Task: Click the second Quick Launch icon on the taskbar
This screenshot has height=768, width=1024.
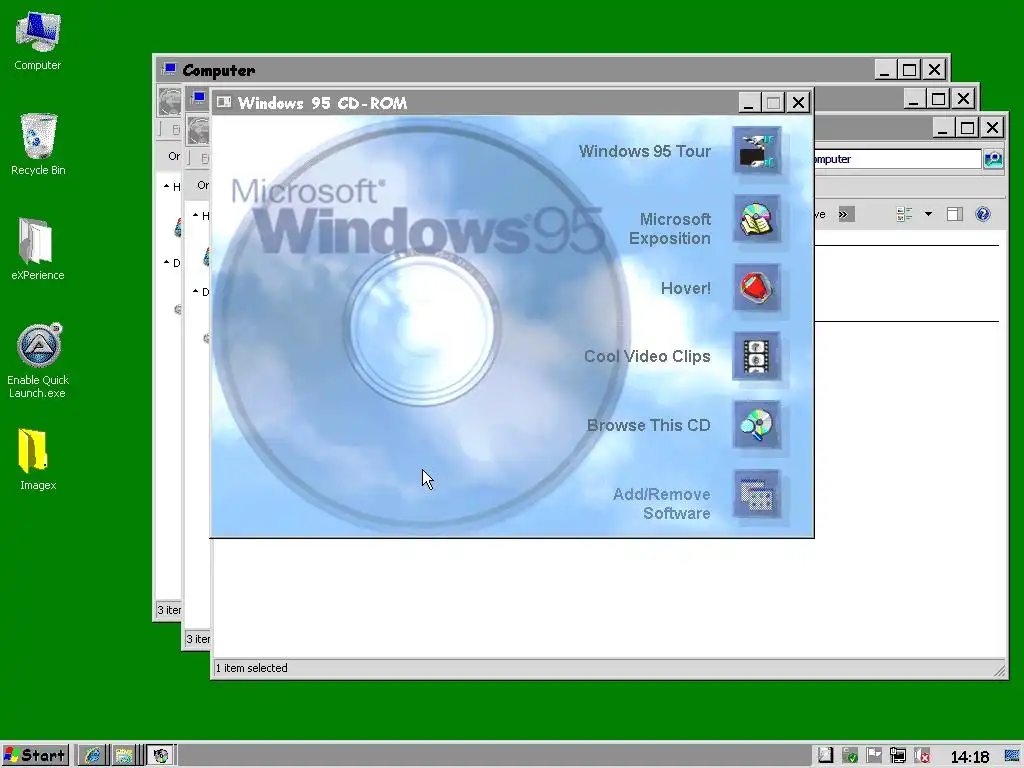Action: pos(123,756)
